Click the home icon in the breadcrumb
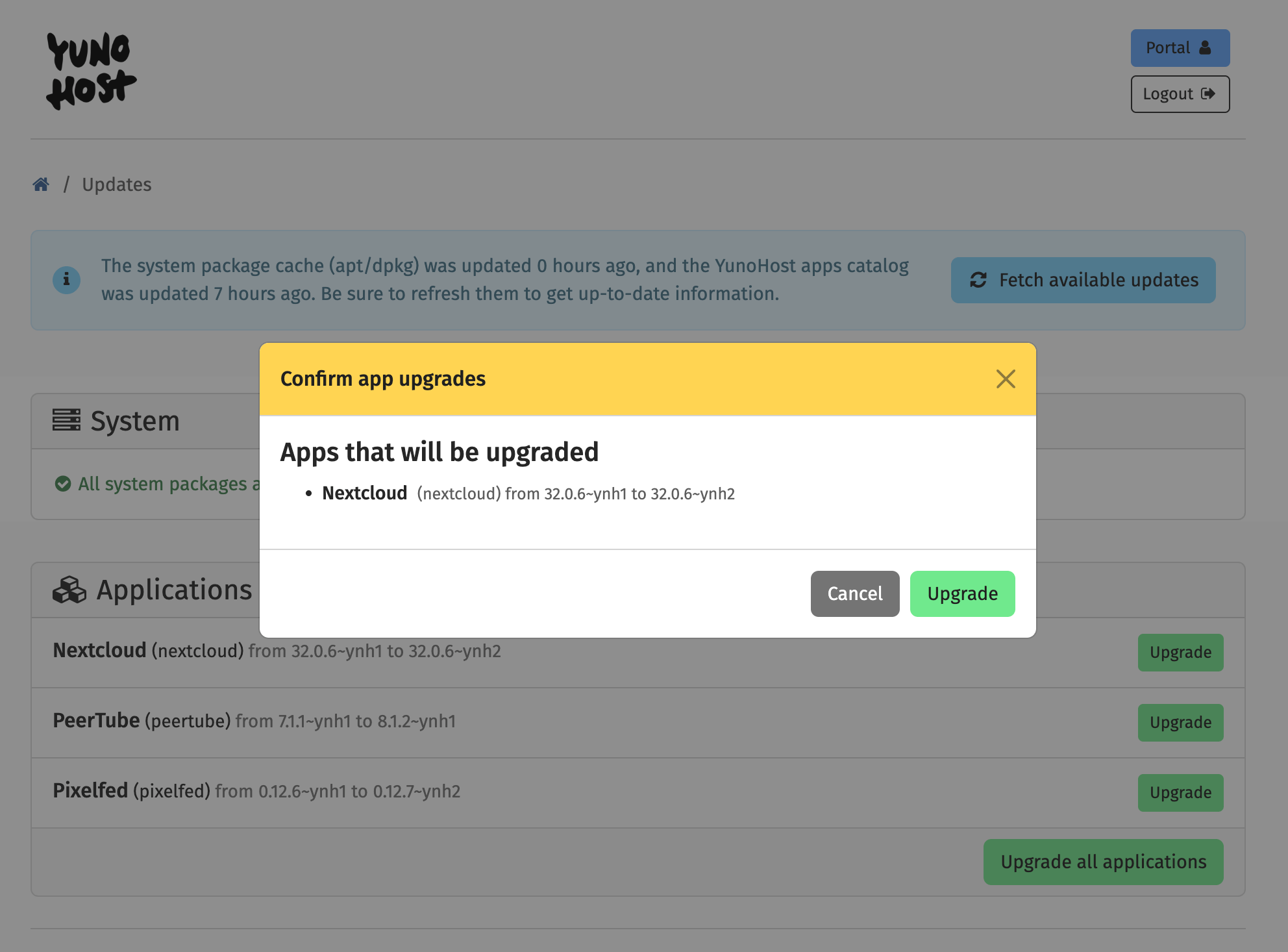Screen dimensions: 1288x952 click(40, 184)
